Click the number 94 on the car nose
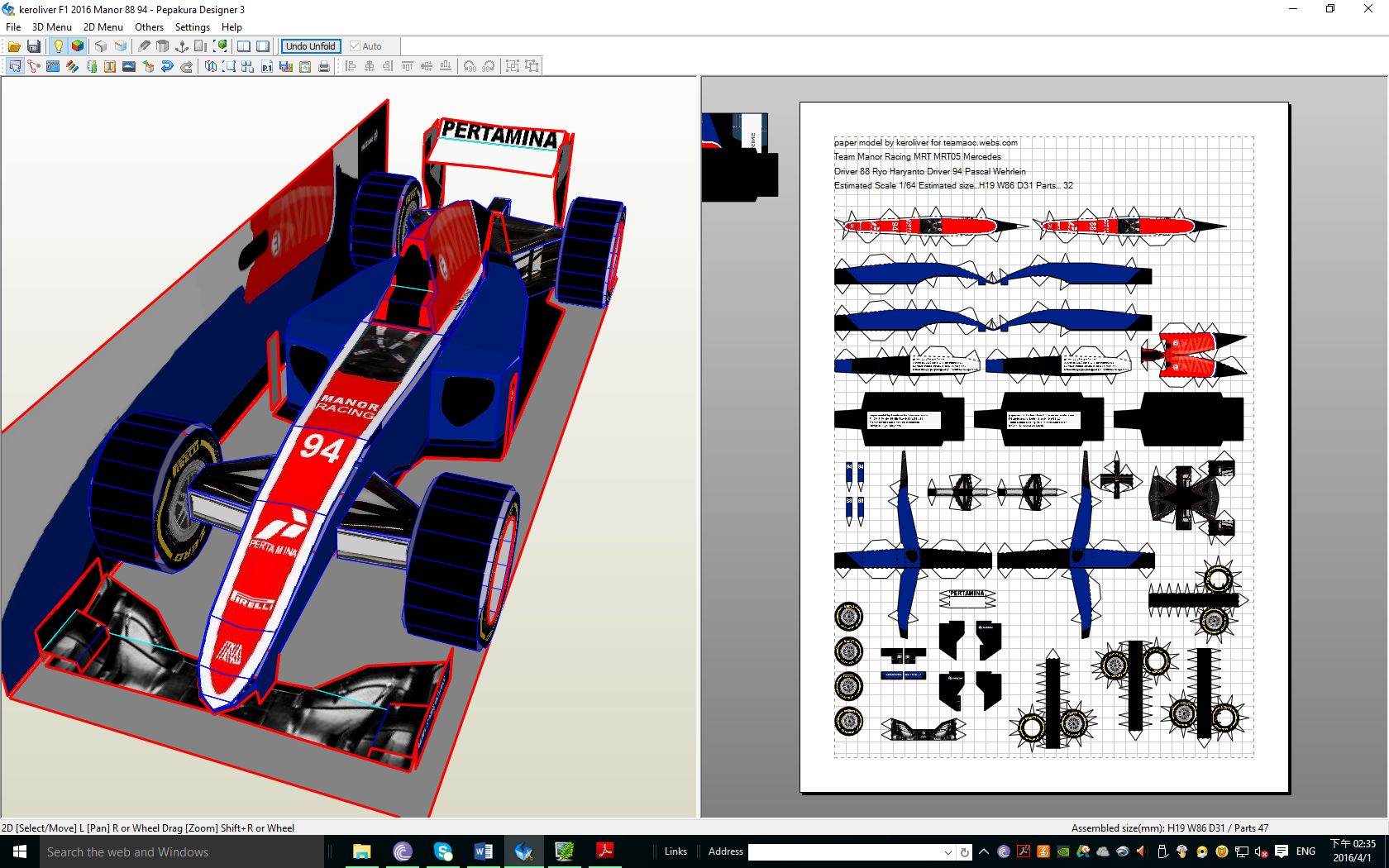The image size is (1389, 868). (321, 447)
